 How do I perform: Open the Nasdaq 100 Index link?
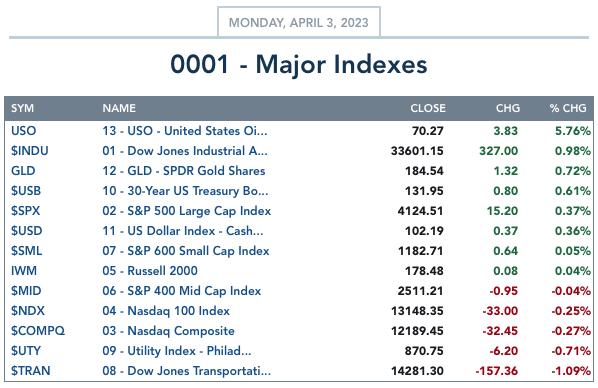coord(166,311)
